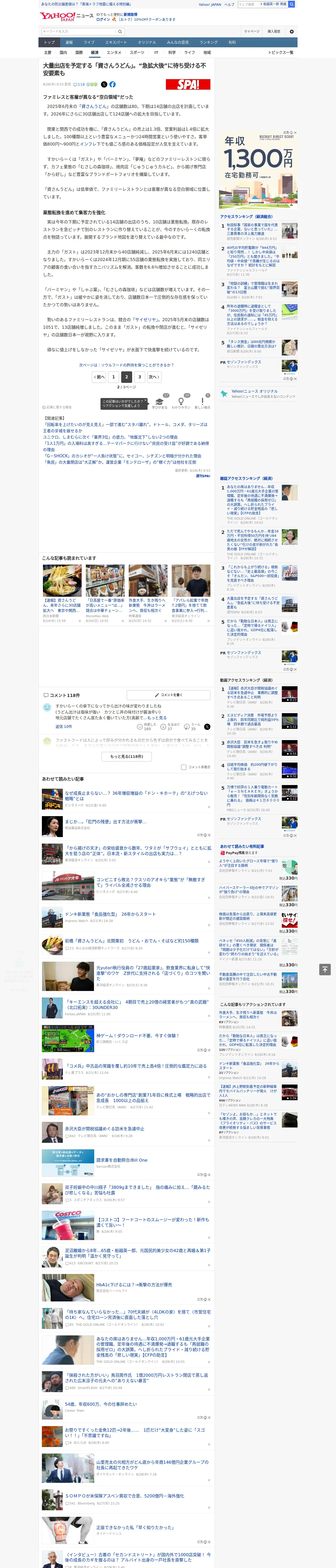Share article on X (Twitter) icon
The image size is (336, 1568).
point(104,85)
